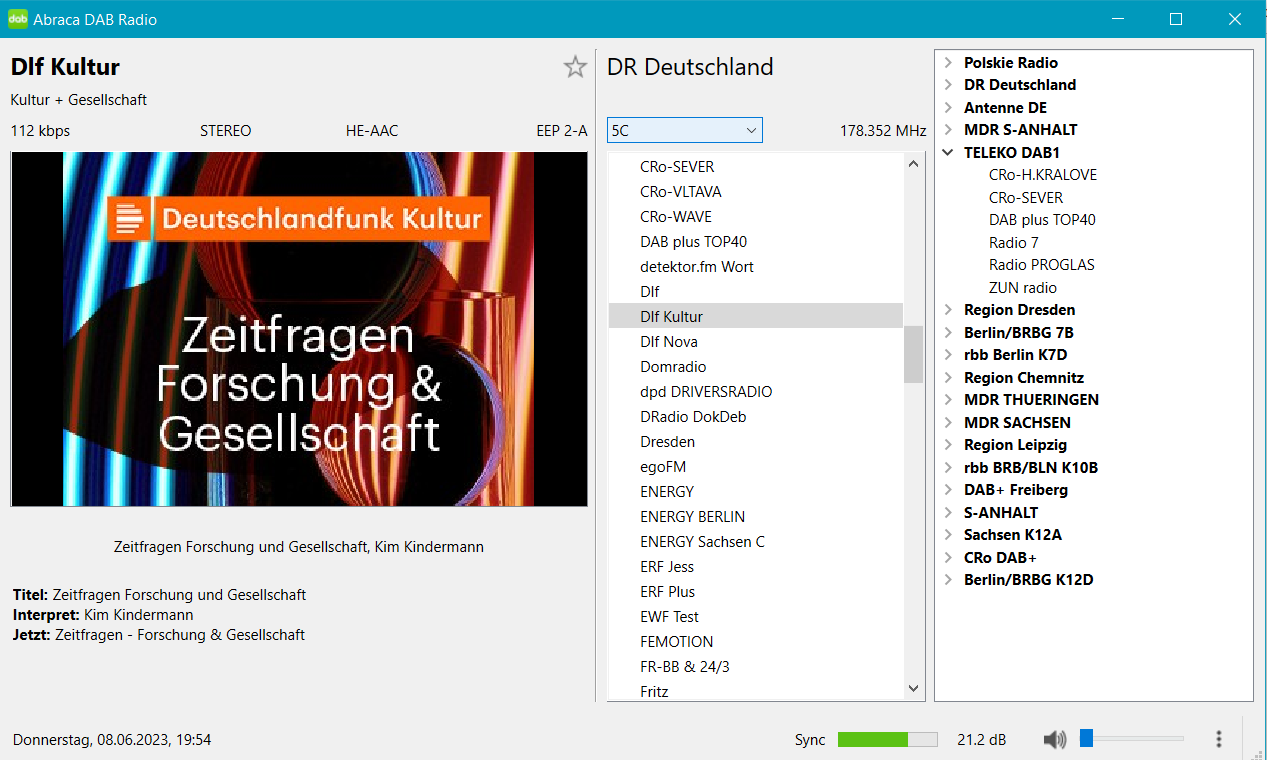This screenshot has width=1267, height=760.
Task: Expand the MDR SACHSEN ensemble node
Action: pos(948,423)
